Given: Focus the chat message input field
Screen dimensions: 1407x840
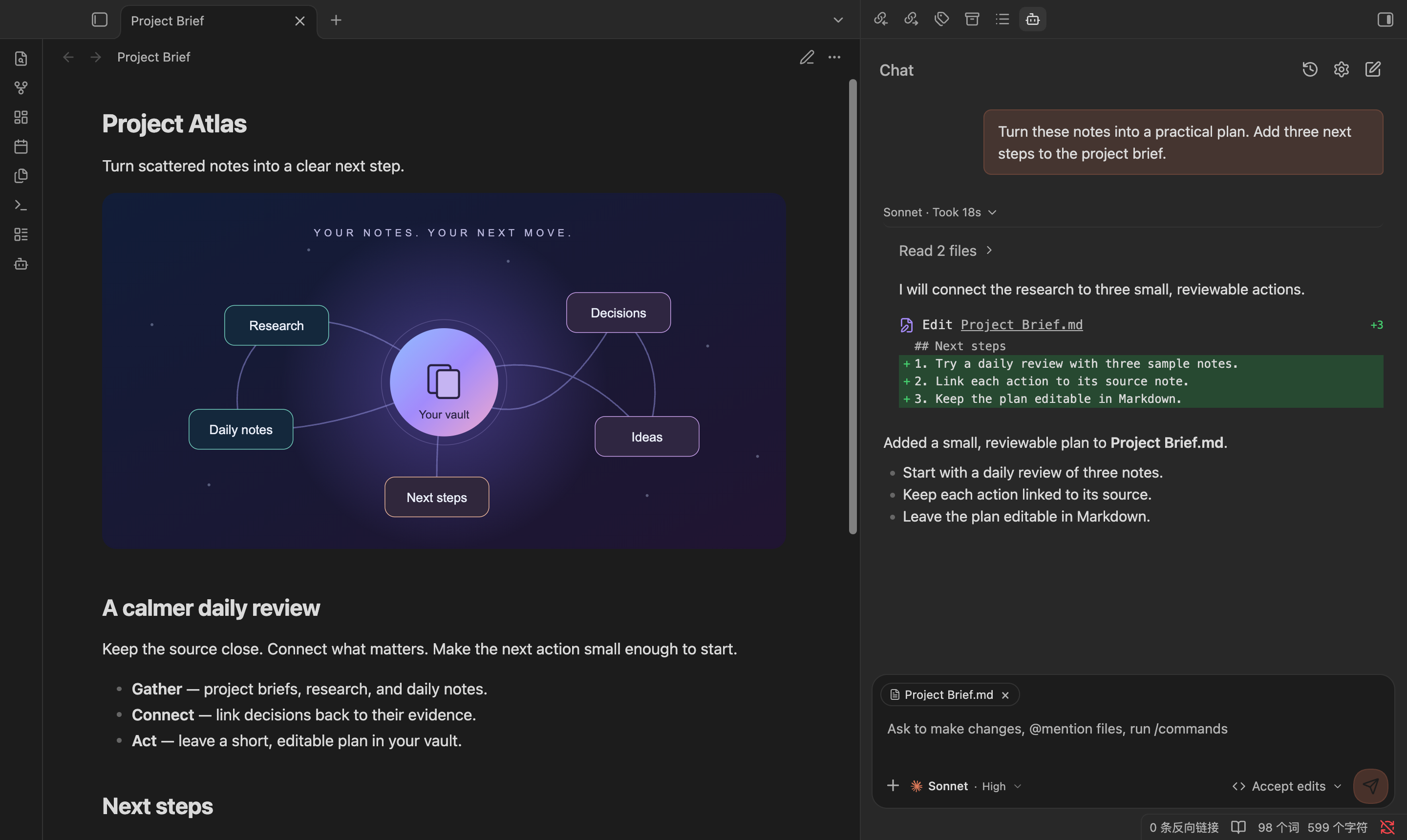Looking at the screenshot, I should 1132,729.
